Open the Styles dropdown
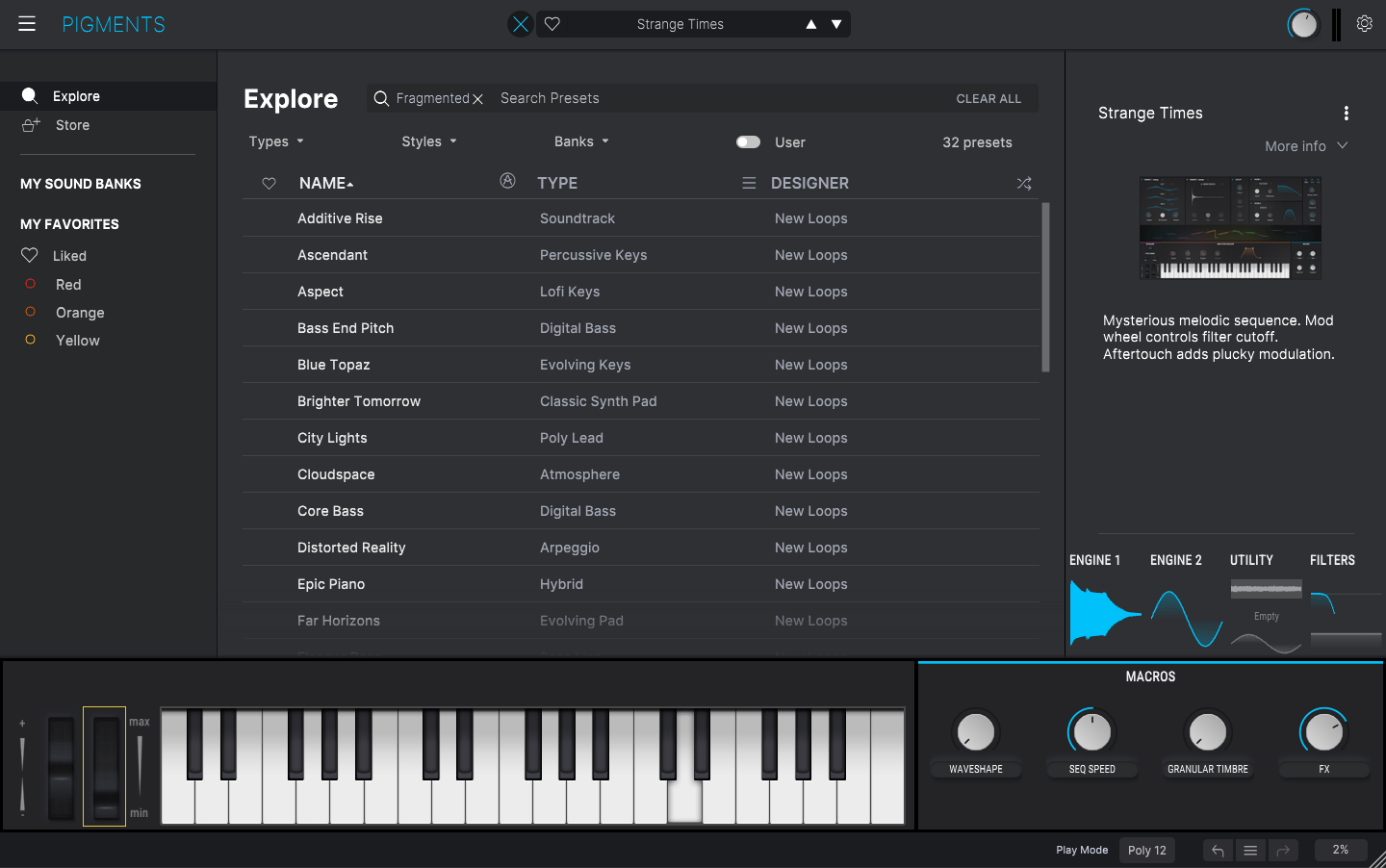 coord(428,141)
